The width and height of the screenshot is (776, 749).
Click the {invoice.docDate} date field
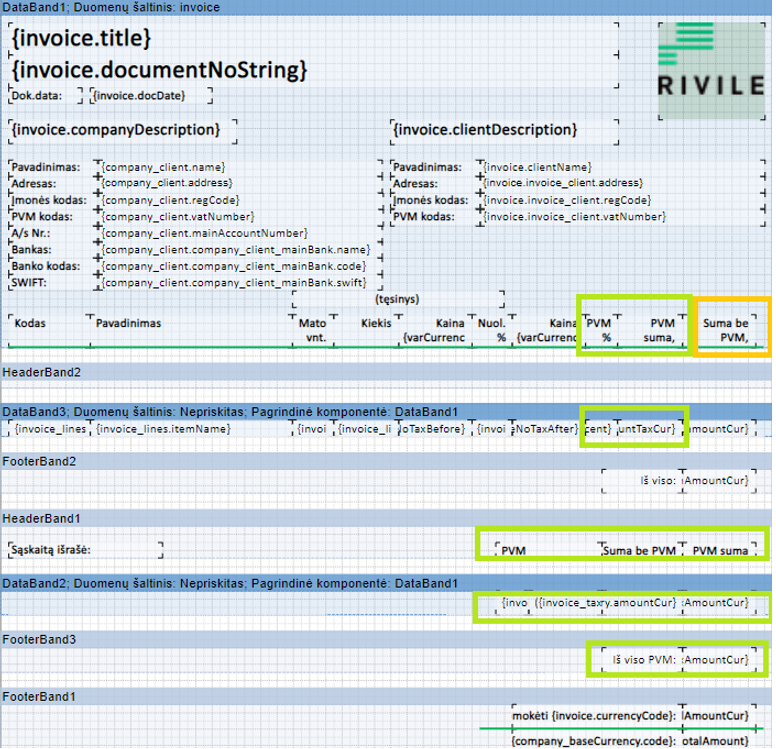pyautogui.click(x=150, y=96)
